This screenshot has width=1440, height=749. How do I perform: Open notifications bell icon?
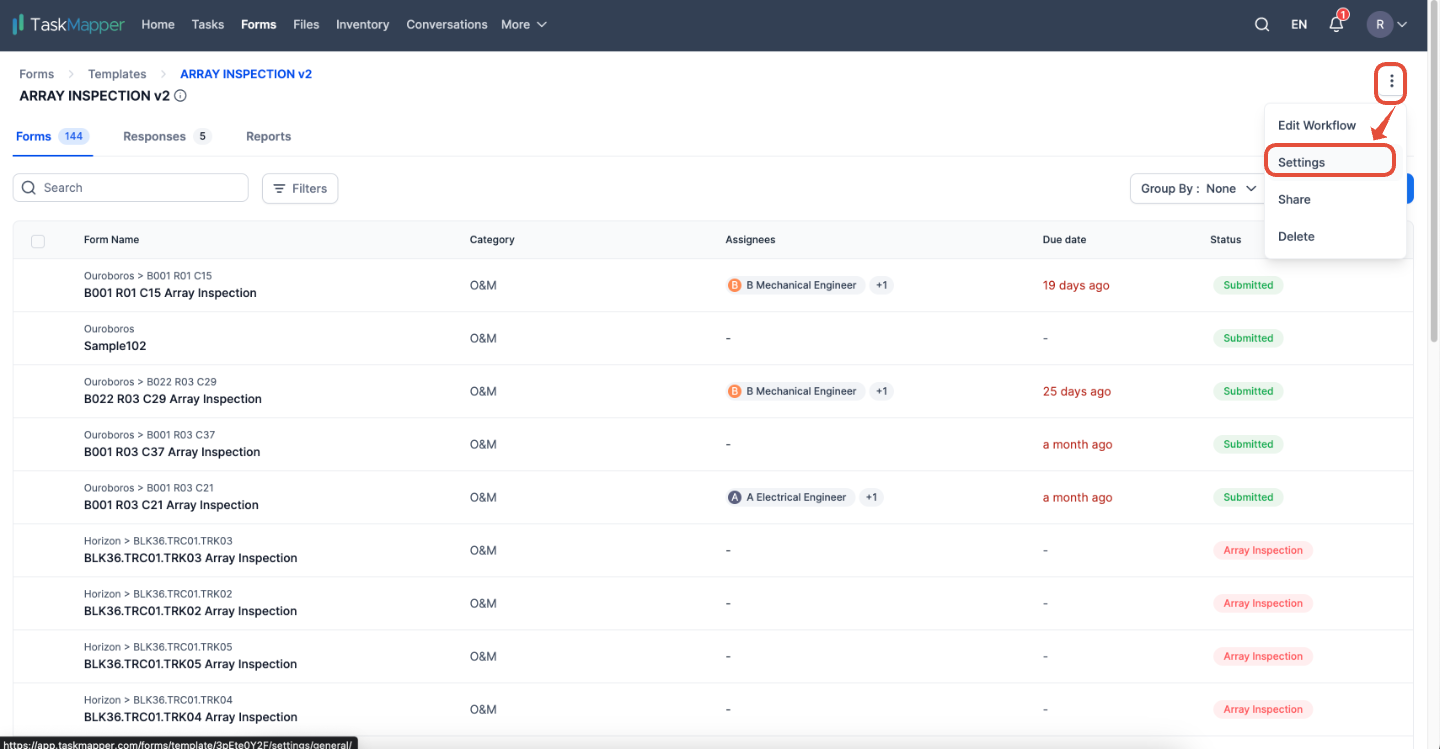tap(1337, 24)
